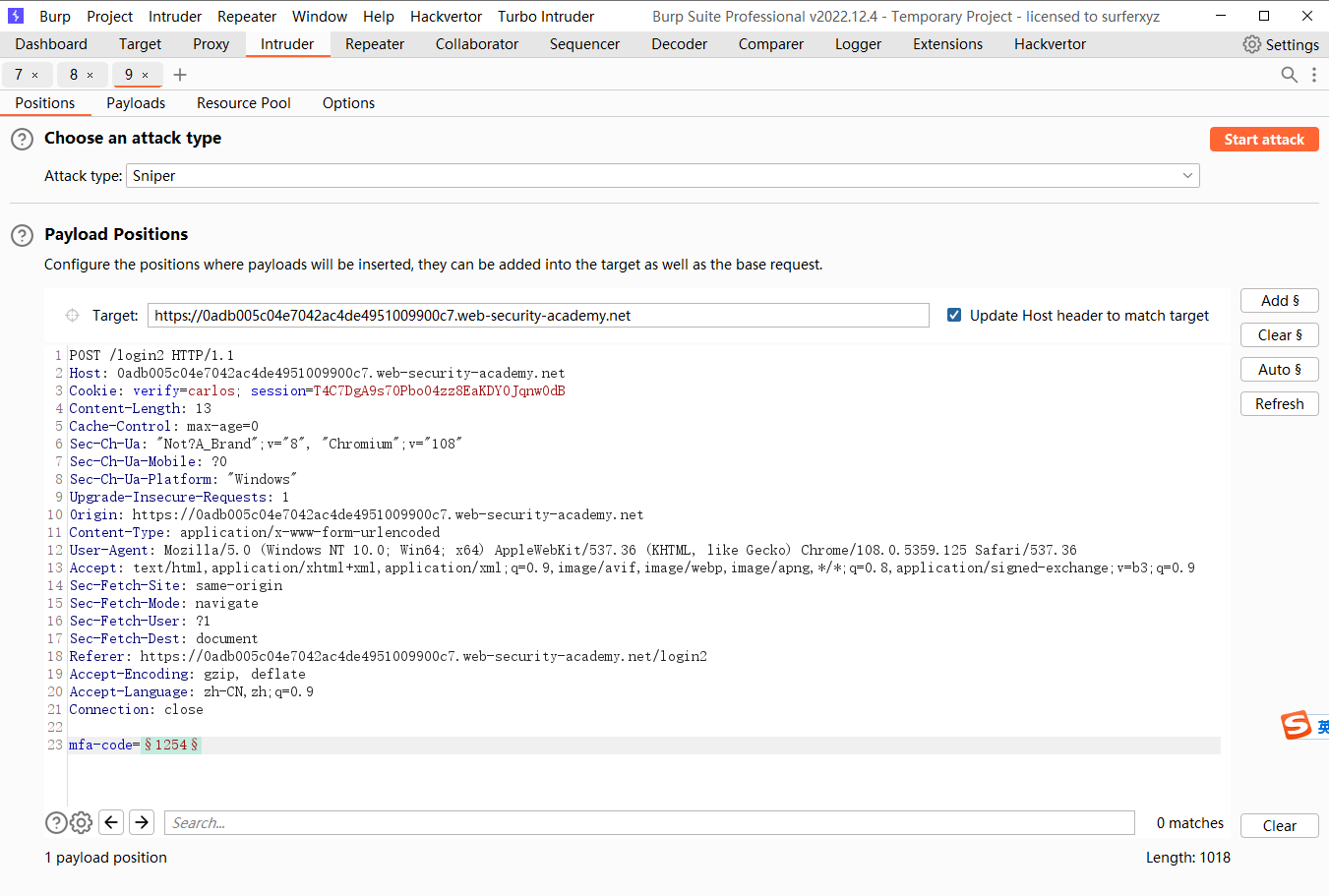Open the Payloads sub-tab
The height and width of the screenshot is (896, 1329).
coord(136,103)
